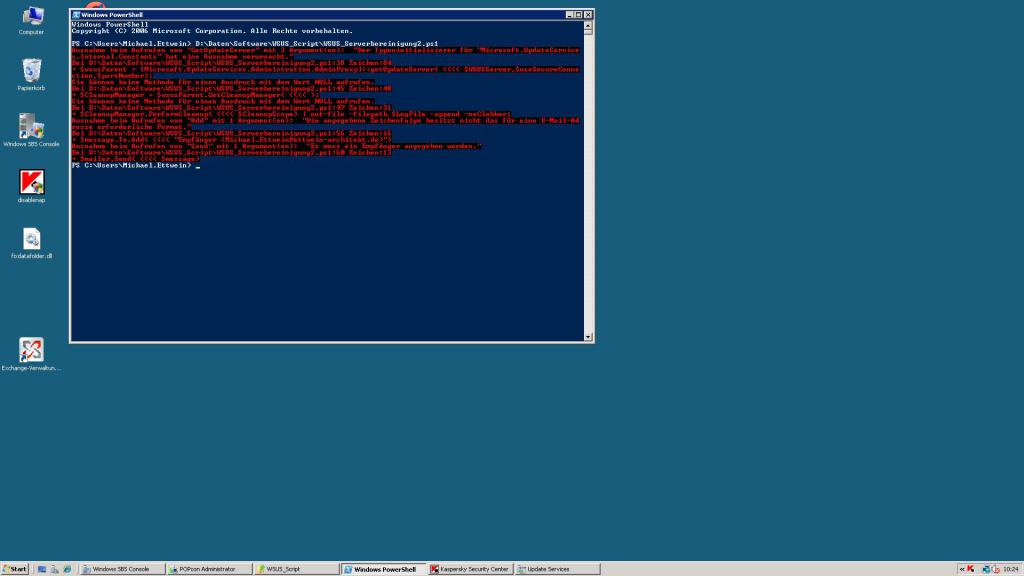
Task: Click PowerShell scrollbar down arrow
Action: [x=588, y=337]
